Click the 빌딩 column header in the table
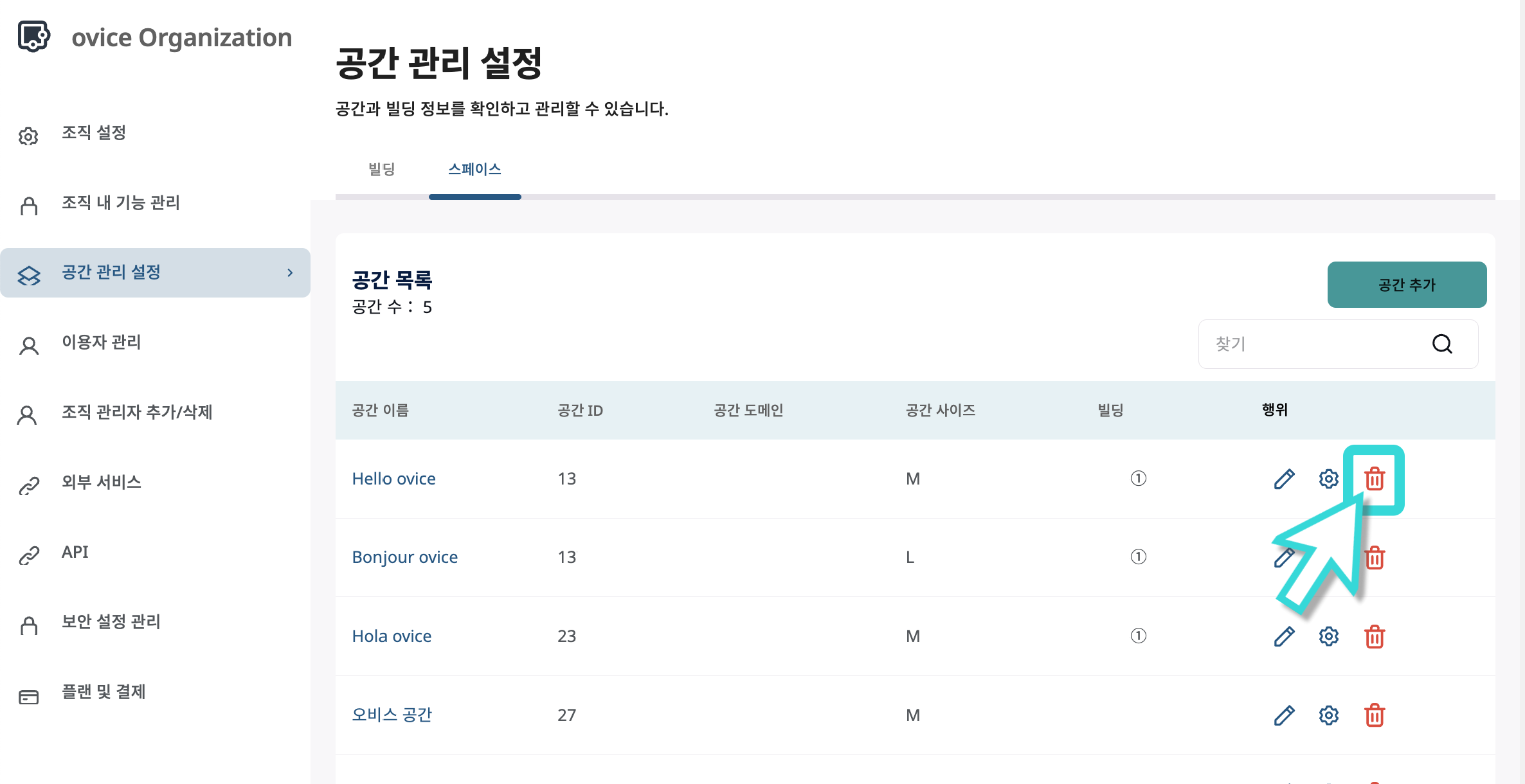This screenshot has width=1525, height=784. coord(1110,410)
